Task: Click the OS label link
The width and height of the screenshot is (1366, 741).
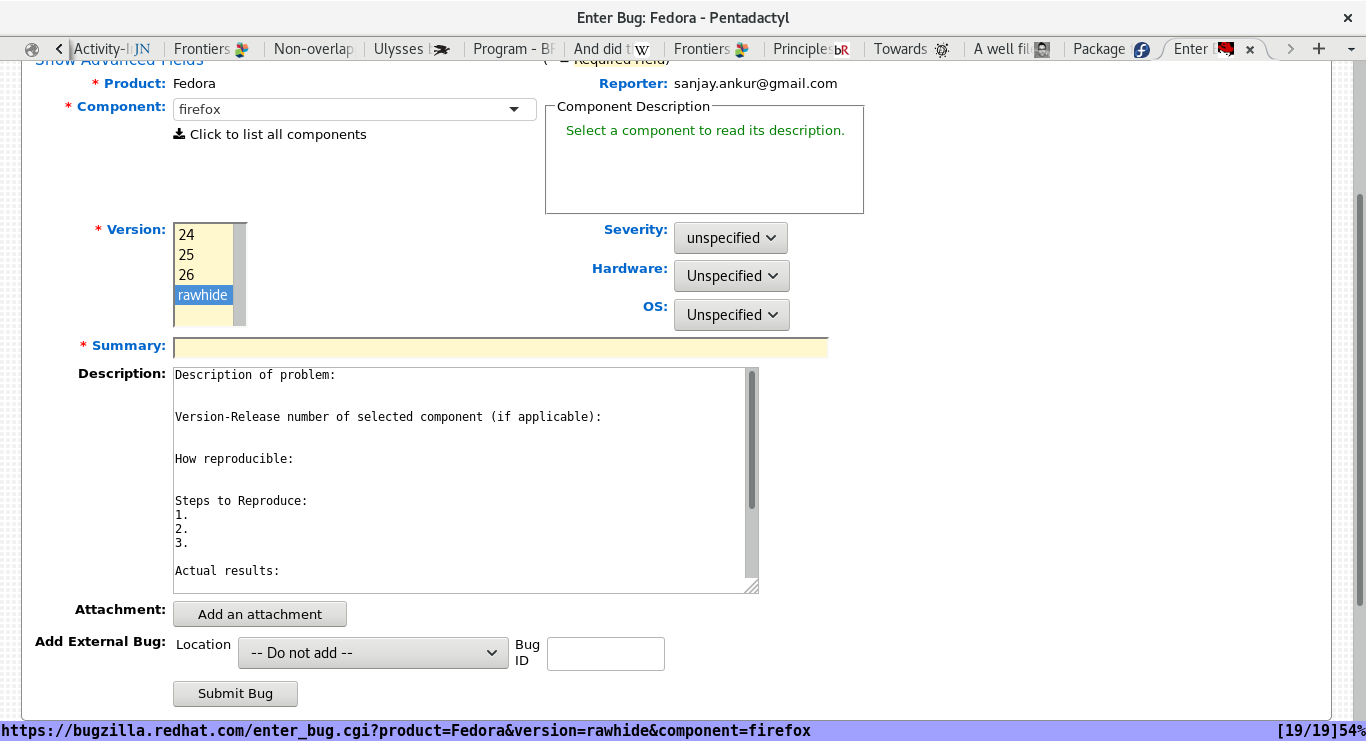Action: 655,307
